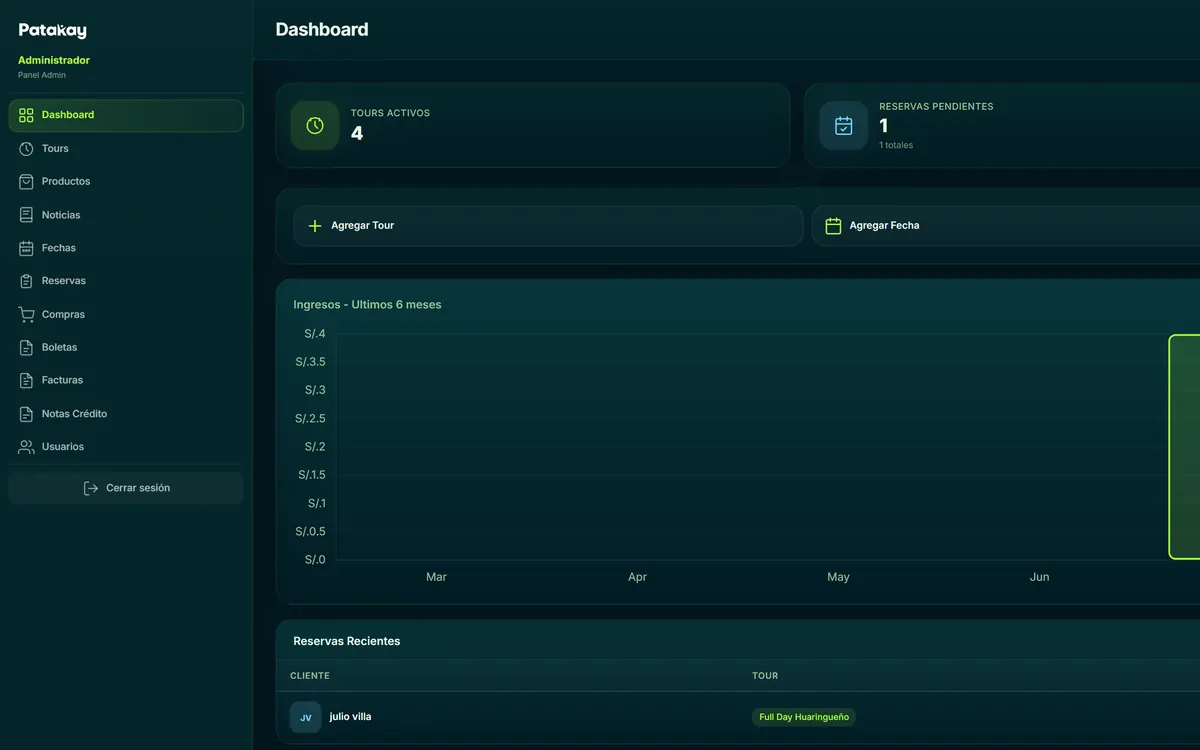Click the green revenue bar in chart
This screenshot has height=750, width=1200.
coord(1184,447)
